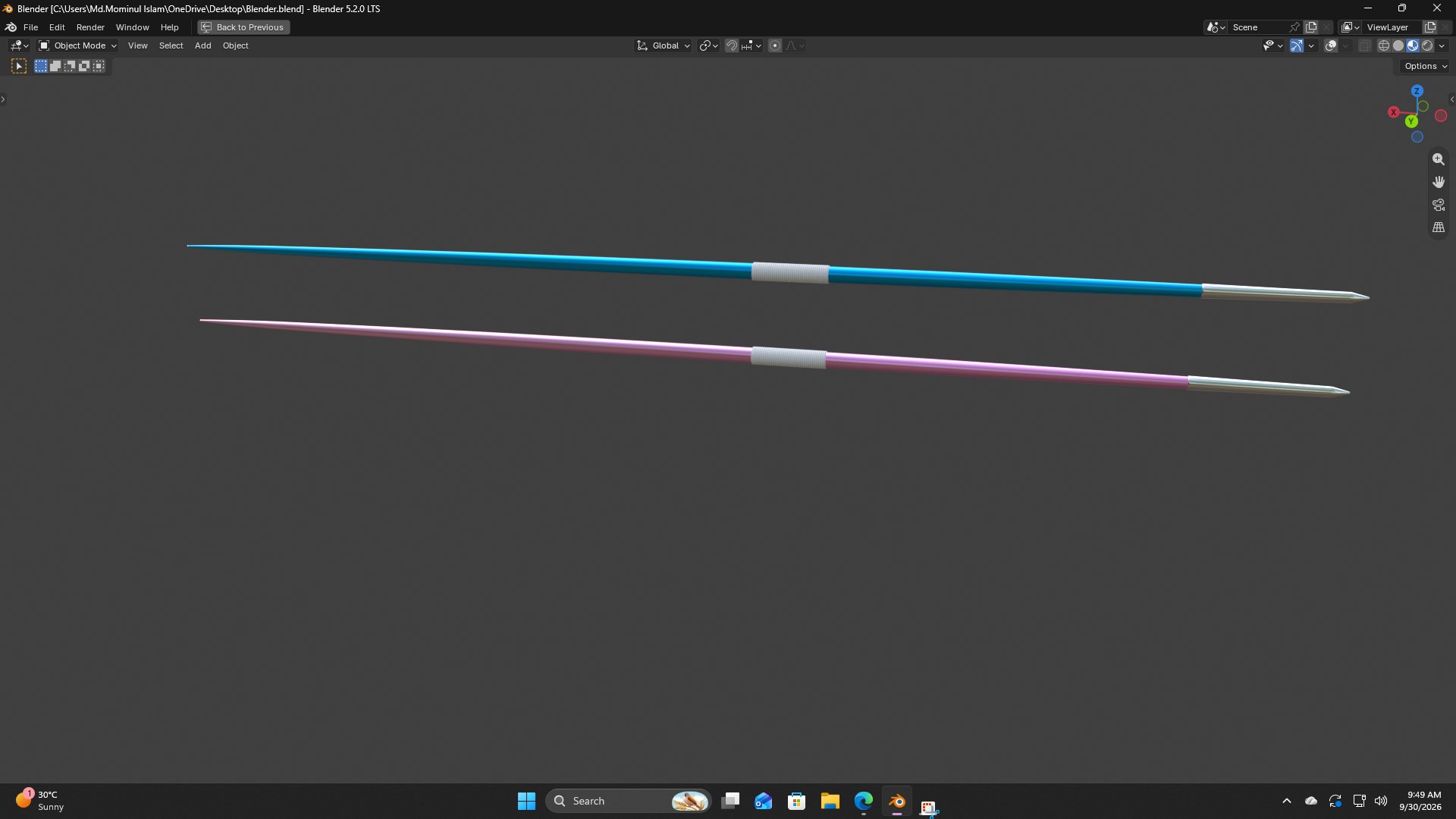Open snapping options dropdown
This screenshot has width=1456, height=819.
752,45
